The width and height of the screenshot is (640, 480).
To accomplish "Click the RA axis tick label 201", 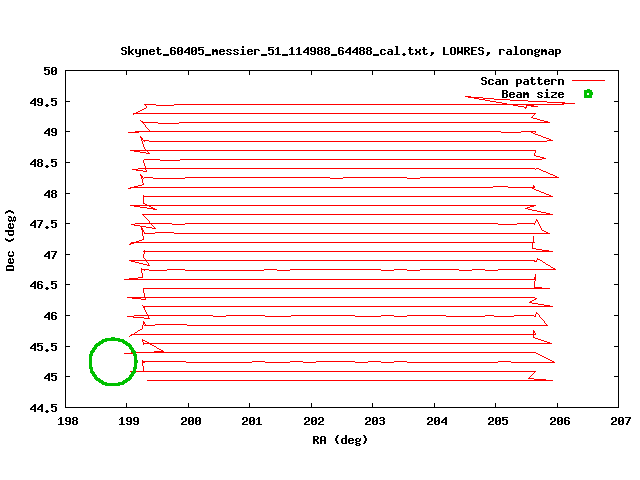I will tap(252, 421).
